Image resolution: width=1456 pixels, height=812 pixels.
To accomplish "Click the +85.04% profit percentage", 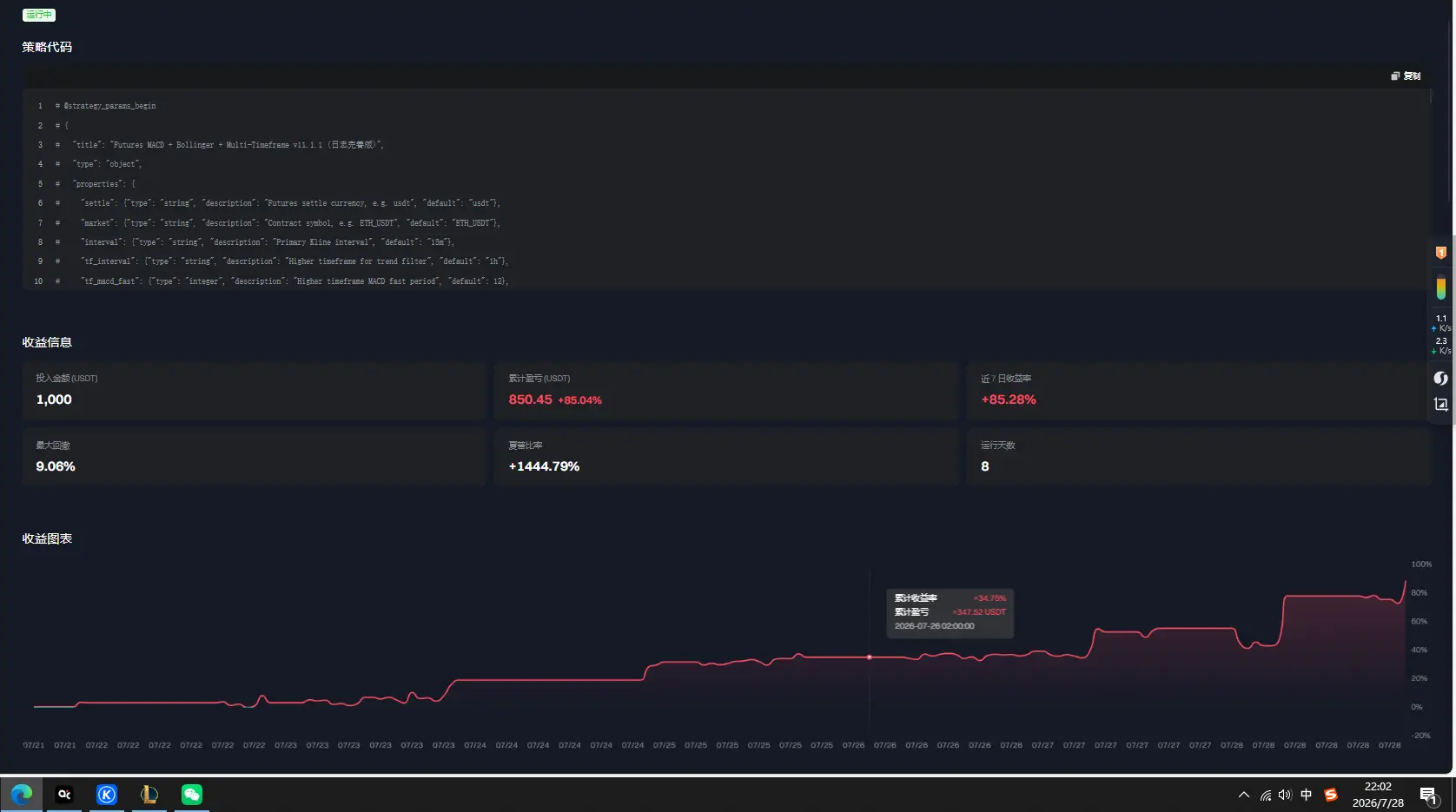I will (579, 400).
